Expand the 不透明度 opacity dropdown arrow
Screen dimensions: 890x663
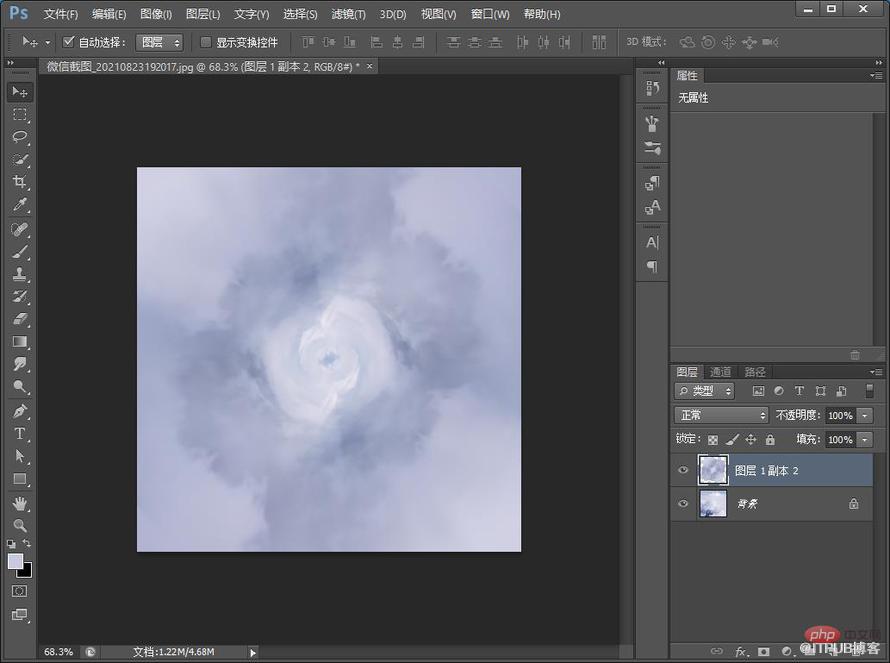864,416
